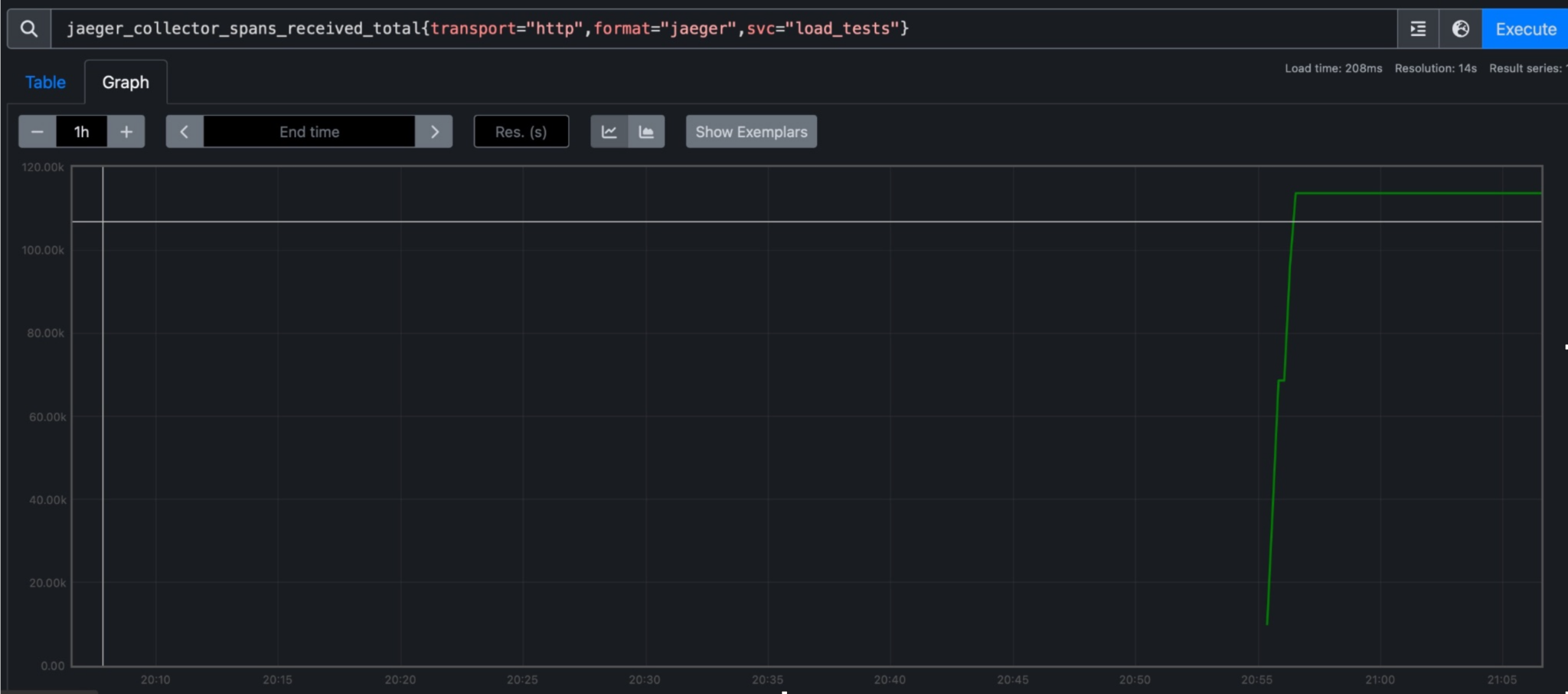Click the right chevron to shift end time later

pyautogui.click(x=434, y=131)
